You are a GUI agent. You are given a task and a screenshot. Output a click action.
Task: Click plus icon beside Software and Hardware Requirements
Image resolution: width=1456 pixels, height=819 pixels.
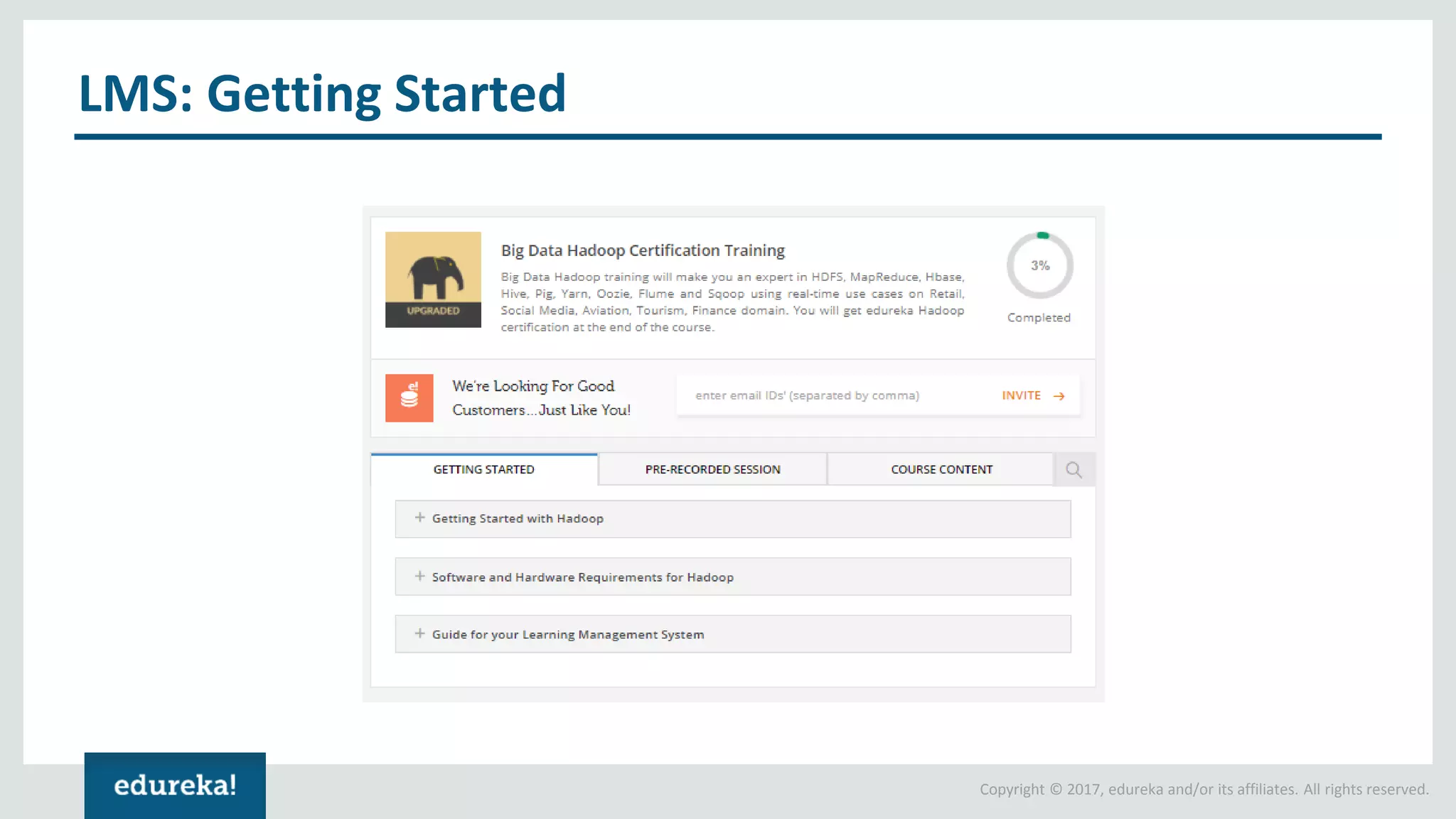pyautogui.click(x=419, y=576)
